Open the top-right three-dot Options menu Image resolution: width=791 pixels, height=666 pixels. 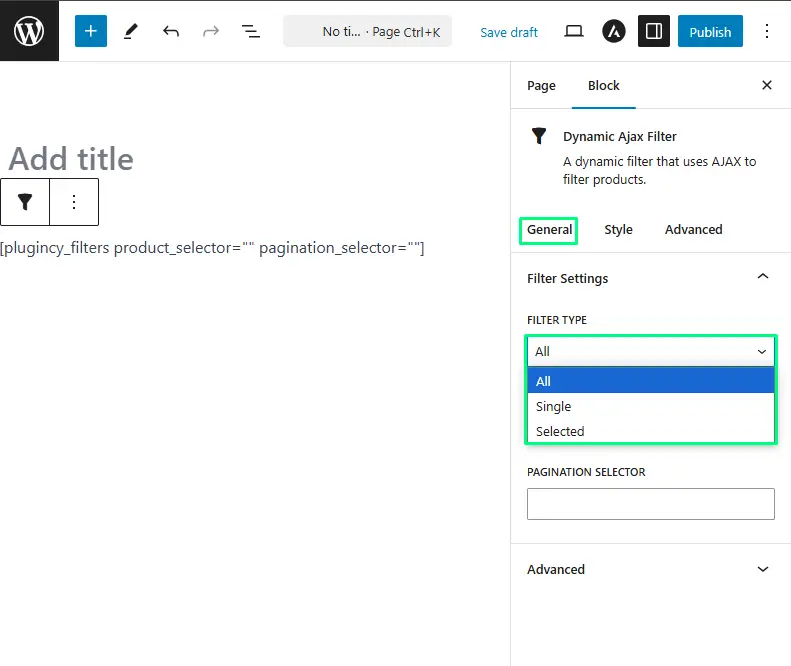(x=767, y=31)
